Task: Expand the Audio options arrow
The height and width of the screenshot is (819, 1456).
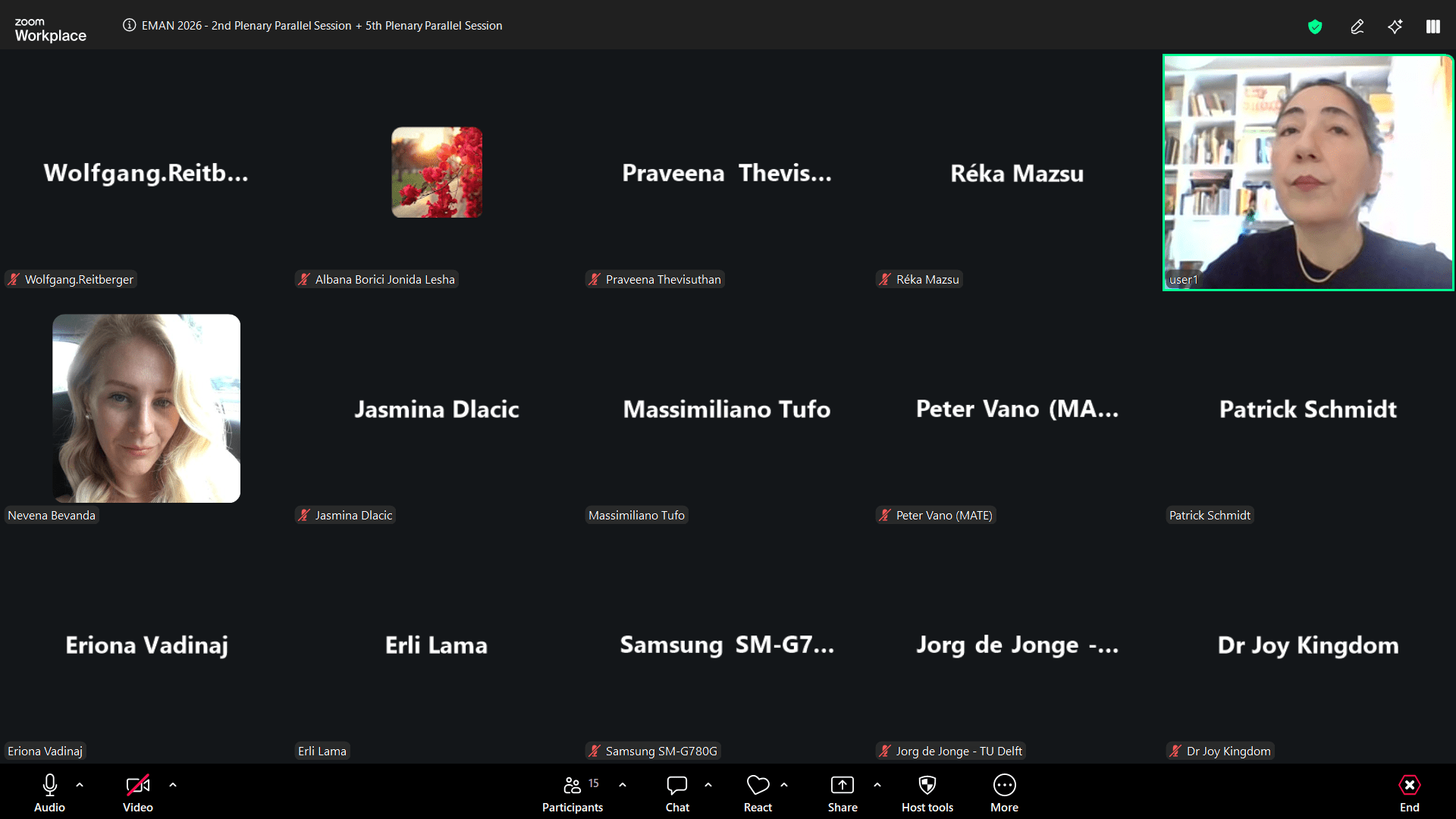Action: [80, 785]
